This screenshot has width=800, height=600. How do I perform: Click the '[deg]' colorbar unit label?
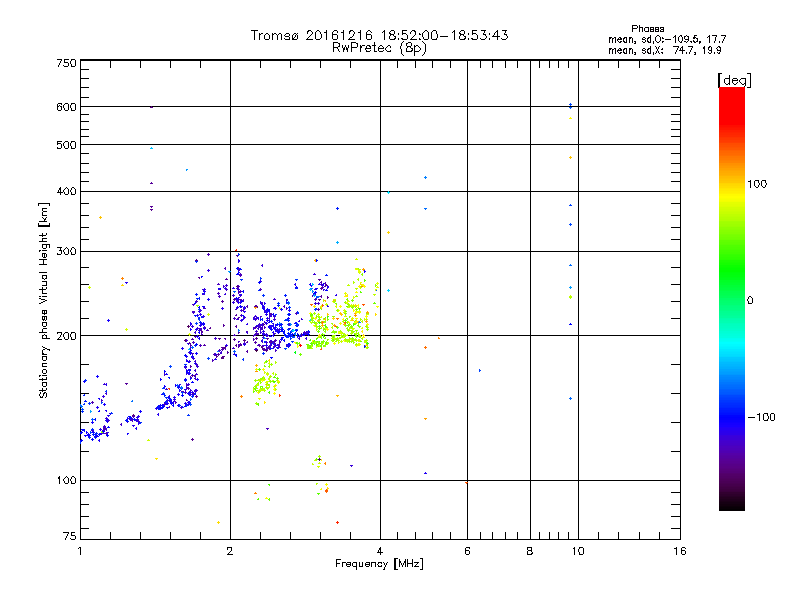pyautogui.click(x=734, y=80)
